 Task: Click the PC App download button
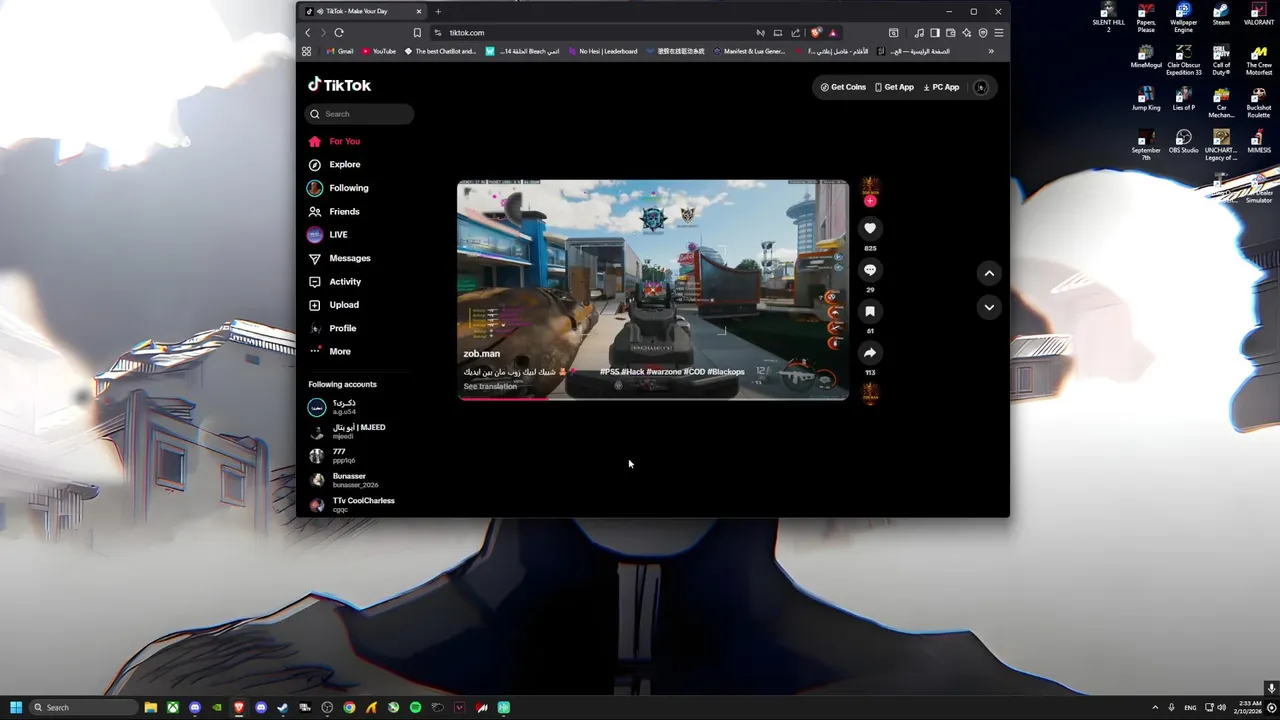point(941,87)
